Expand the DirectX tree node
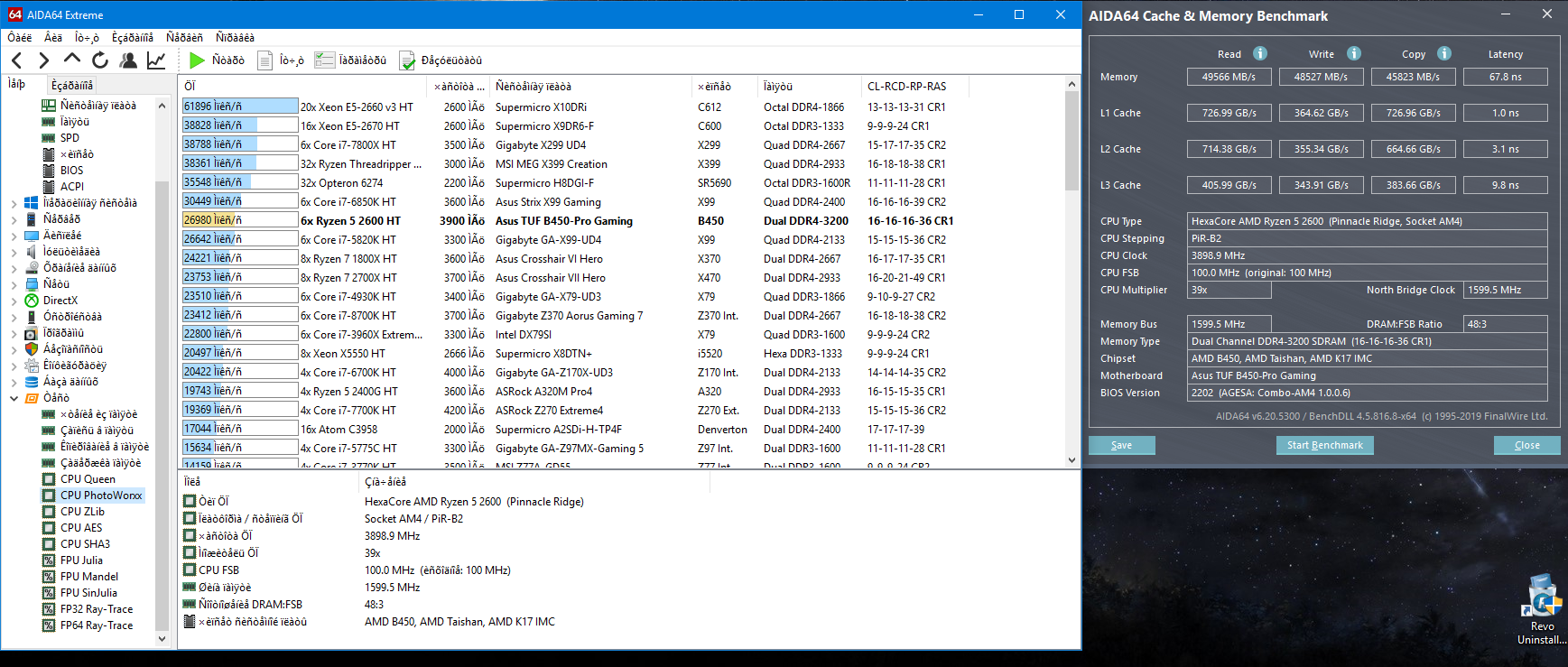This screenshot has height=667, width=1568. (x=14, y=301)
